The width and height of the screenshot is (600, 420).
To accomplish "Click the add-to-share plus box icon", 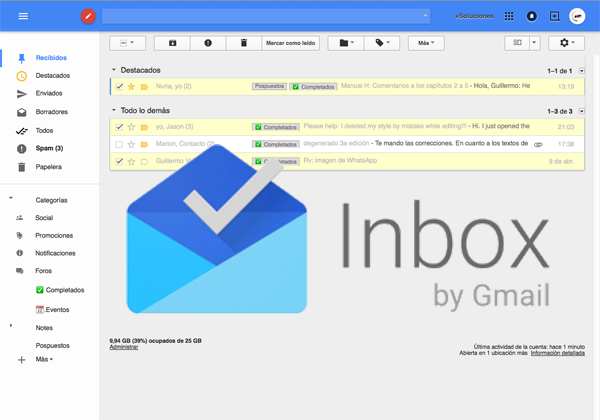I will (x=554, y=16).
